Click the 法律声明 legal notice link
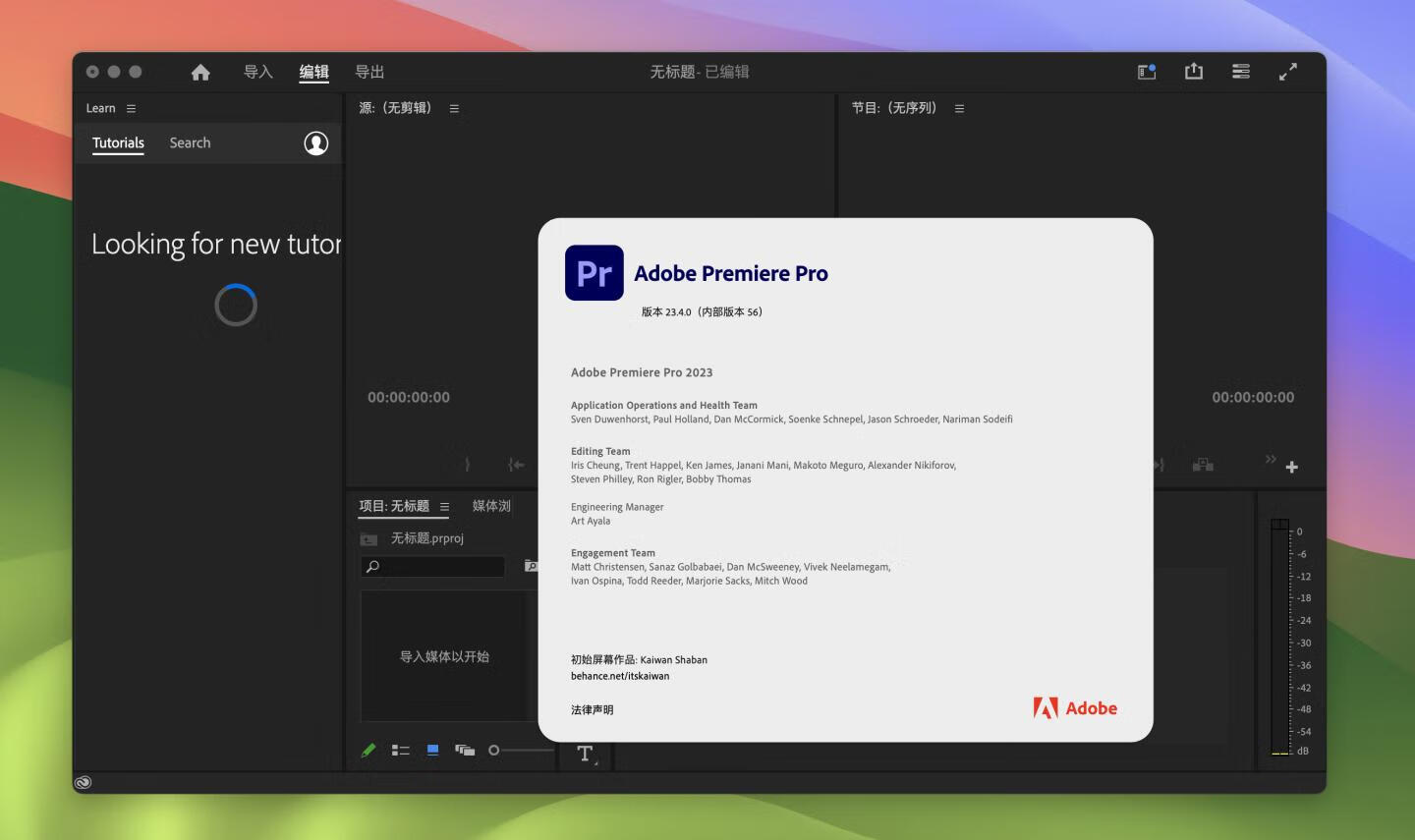Image resolution: width=1415 pixels, height=840 pixels. (592, 709)
